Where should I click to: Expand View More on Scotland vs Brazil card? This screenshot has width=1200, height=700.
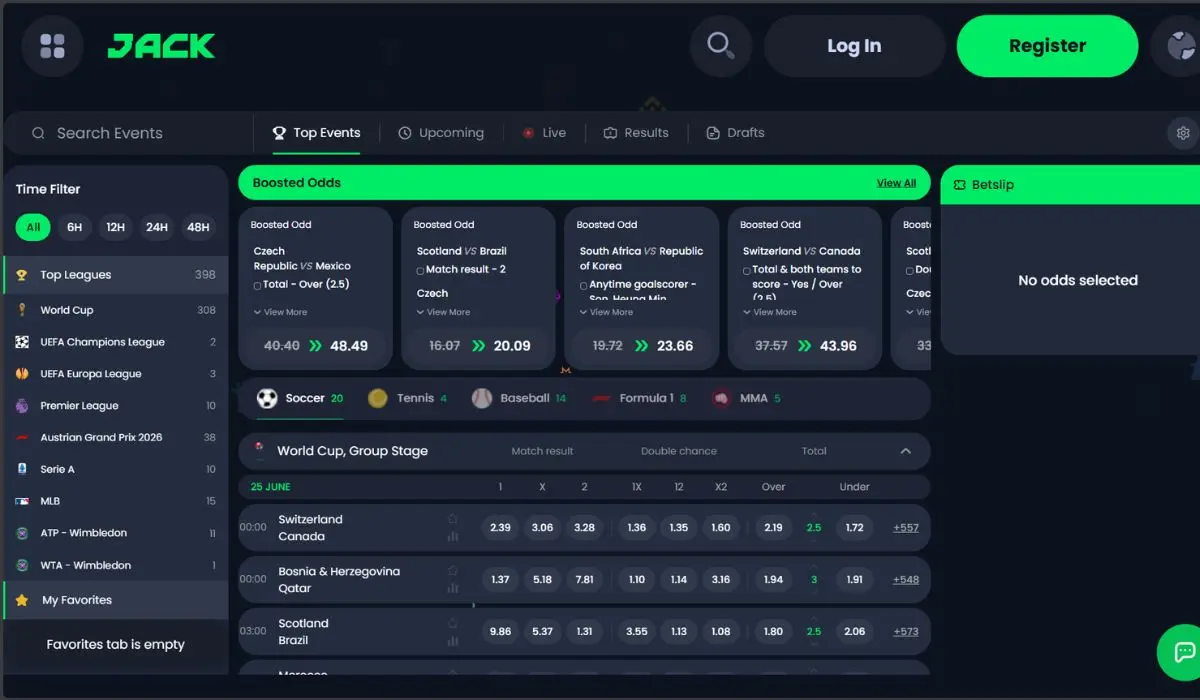(444, 312)
